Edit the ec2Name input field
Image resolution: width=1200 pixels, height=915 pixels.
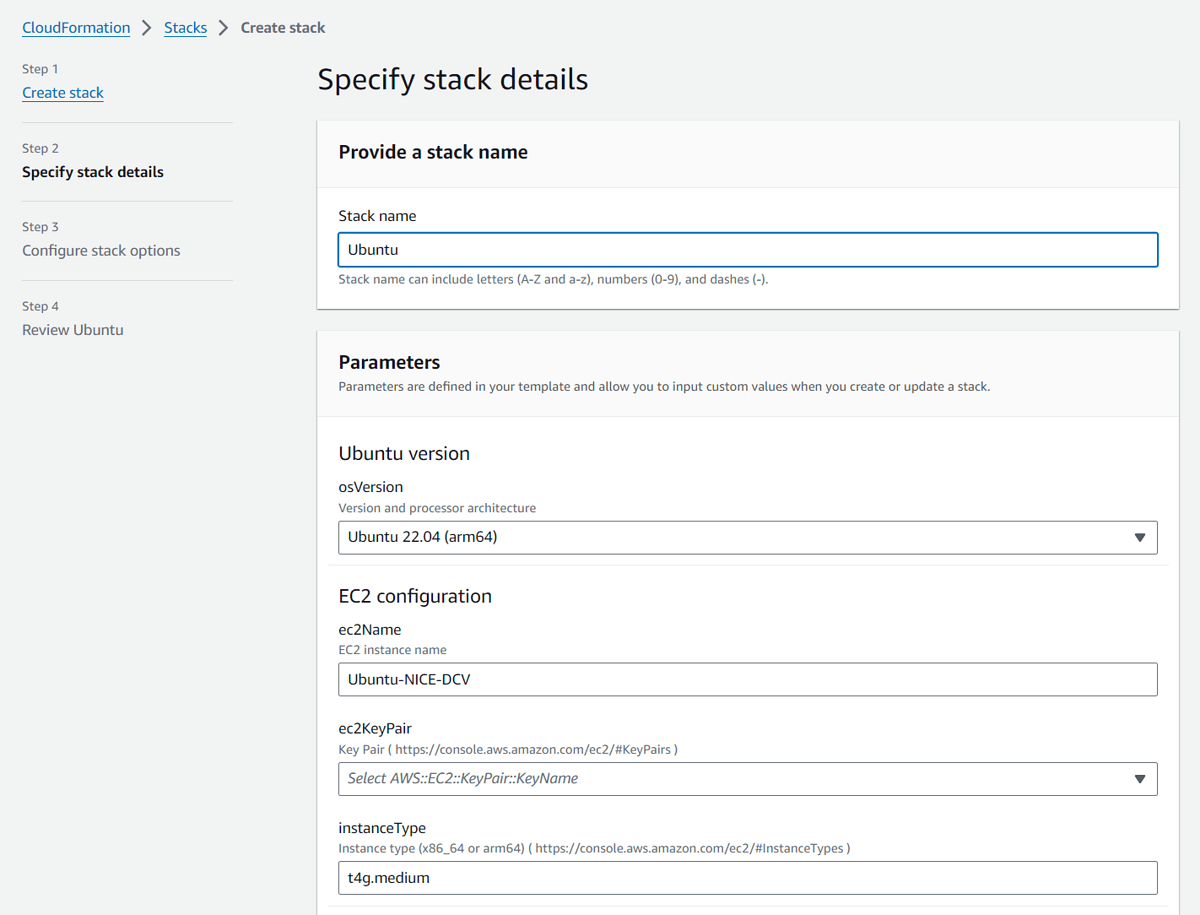tap(748, 680)
